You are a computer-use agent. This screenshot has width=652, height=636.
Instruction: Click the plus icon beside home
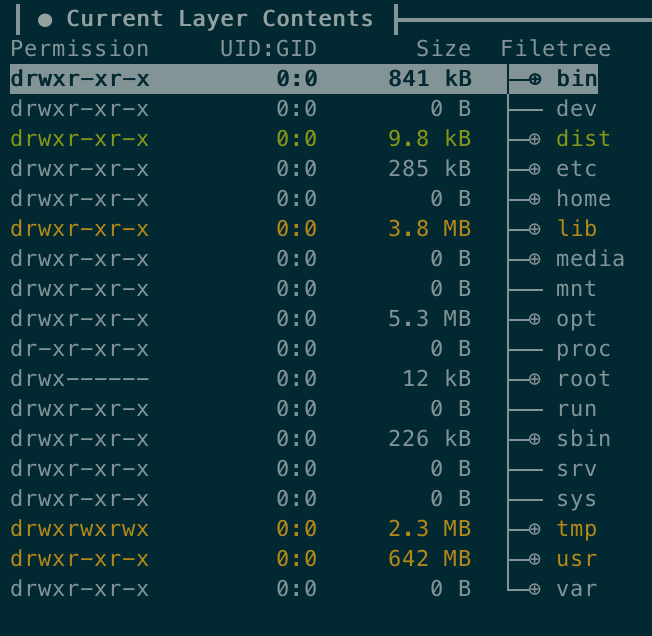point(535,199)
